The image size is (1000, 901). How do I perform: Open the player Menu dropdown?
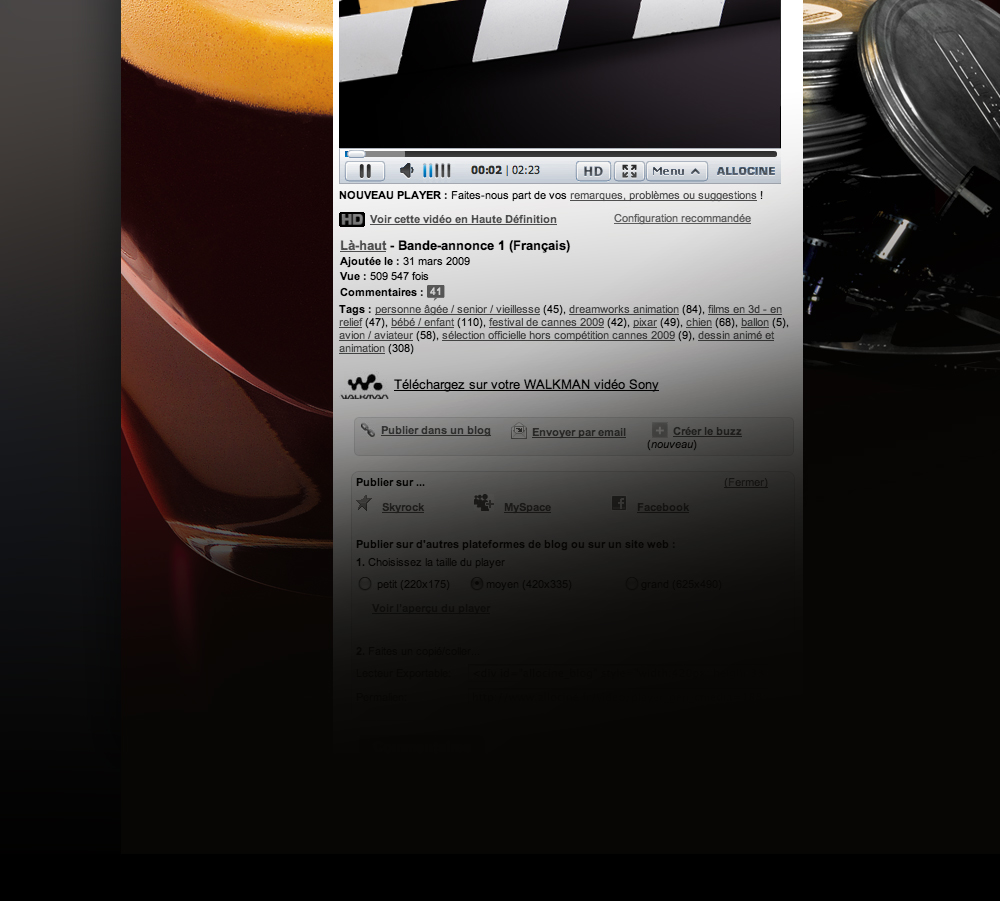(676, 171)
